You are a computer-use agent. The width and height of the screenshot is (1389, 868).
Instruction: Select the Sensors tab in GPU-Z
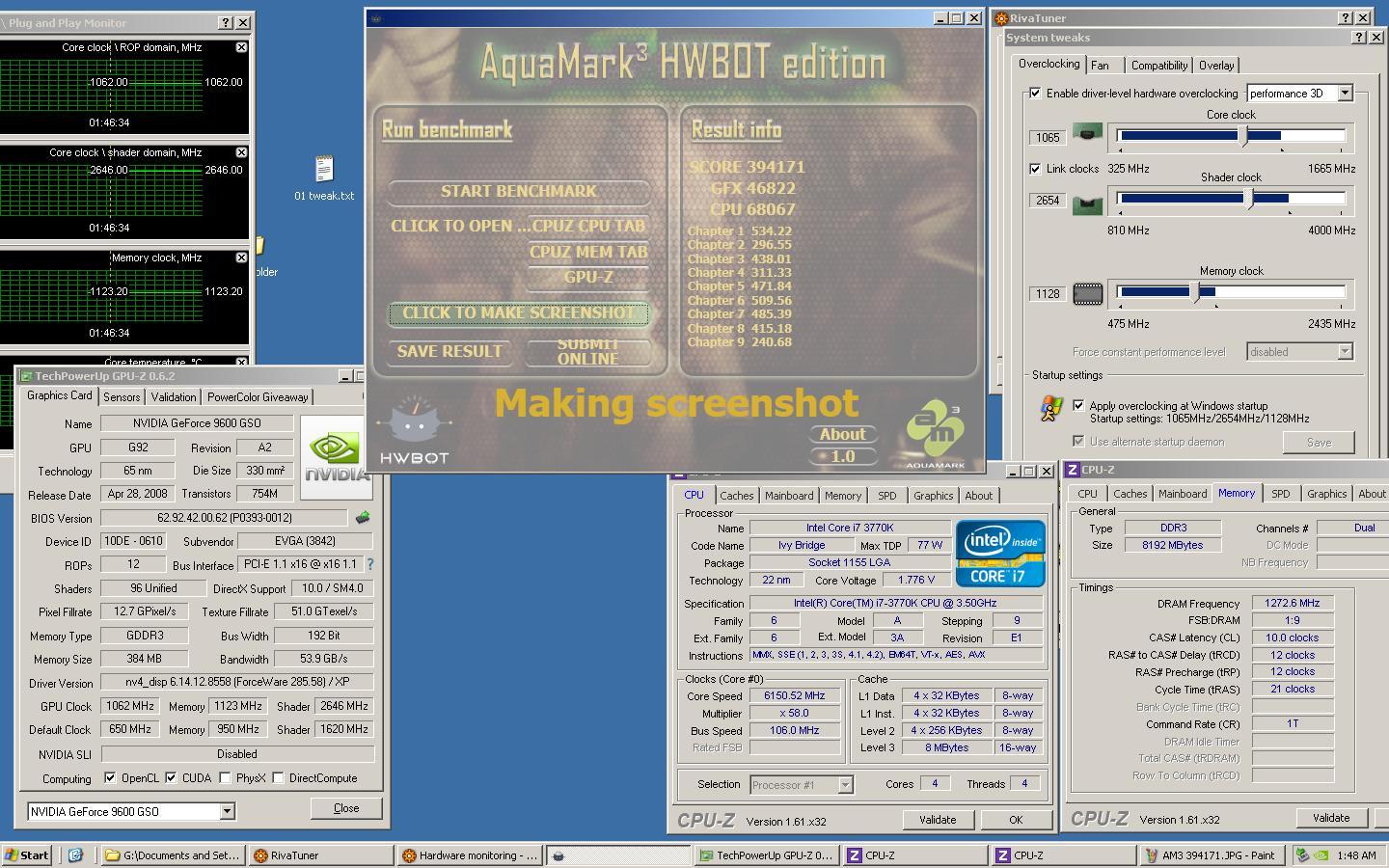(x=122, y=396)
